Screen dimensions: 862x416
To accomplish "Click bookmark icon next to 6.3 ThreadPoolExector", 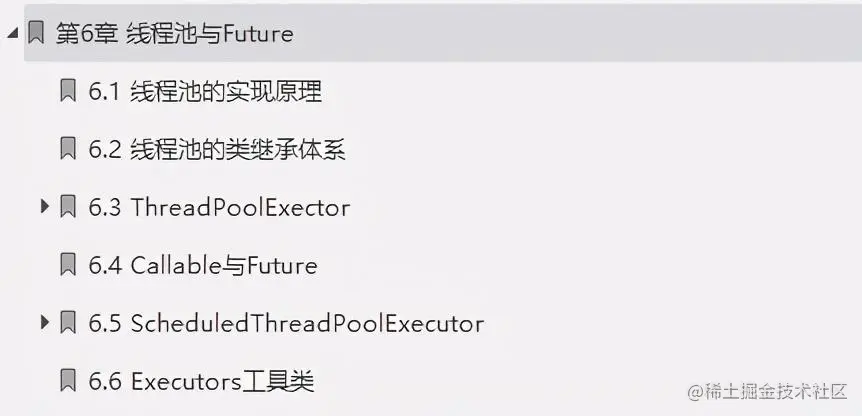I will (x=68, y=207).
